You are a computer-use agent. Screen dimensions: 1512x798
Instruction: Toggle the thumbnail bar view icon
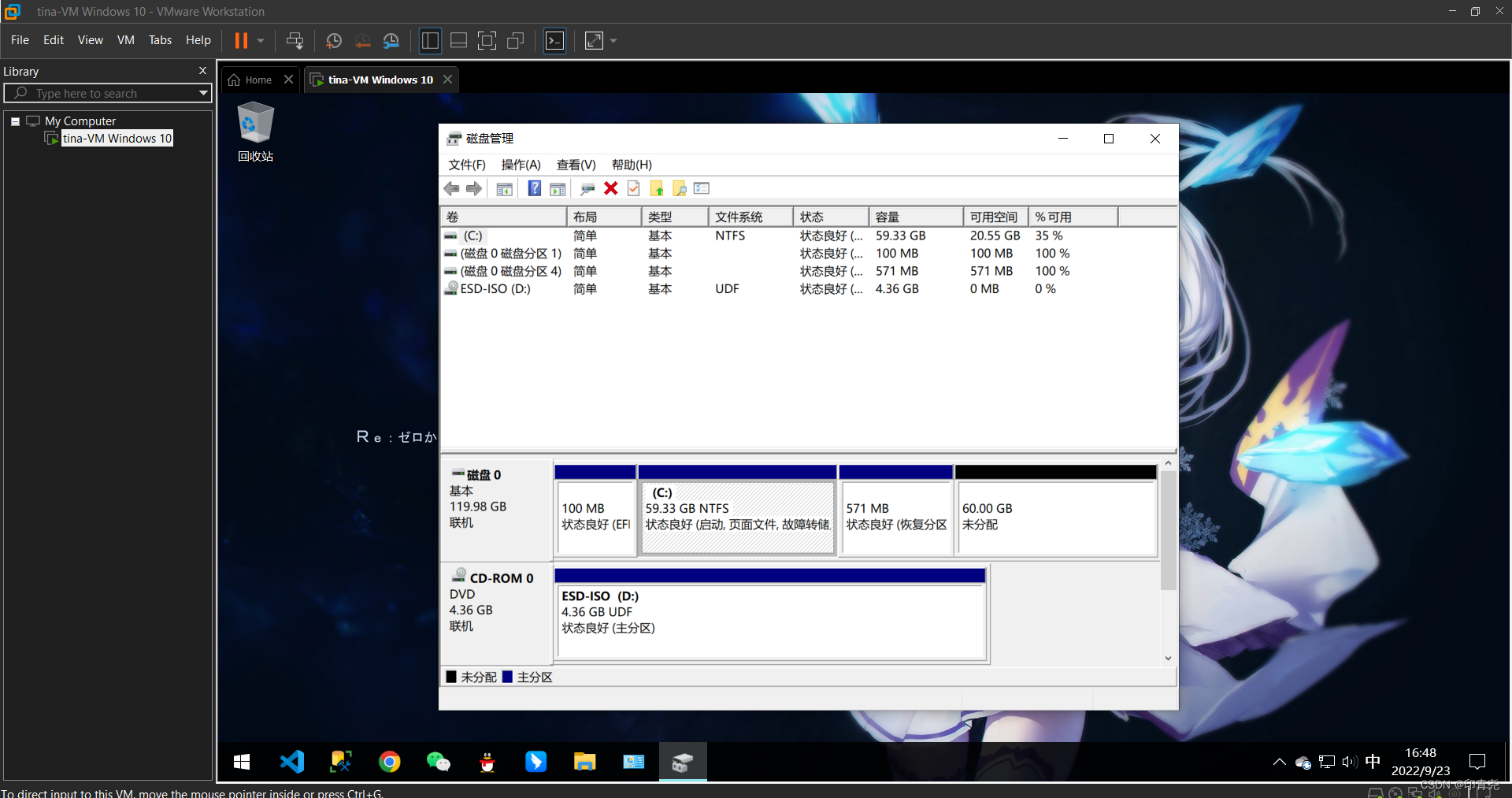point(458,40)
